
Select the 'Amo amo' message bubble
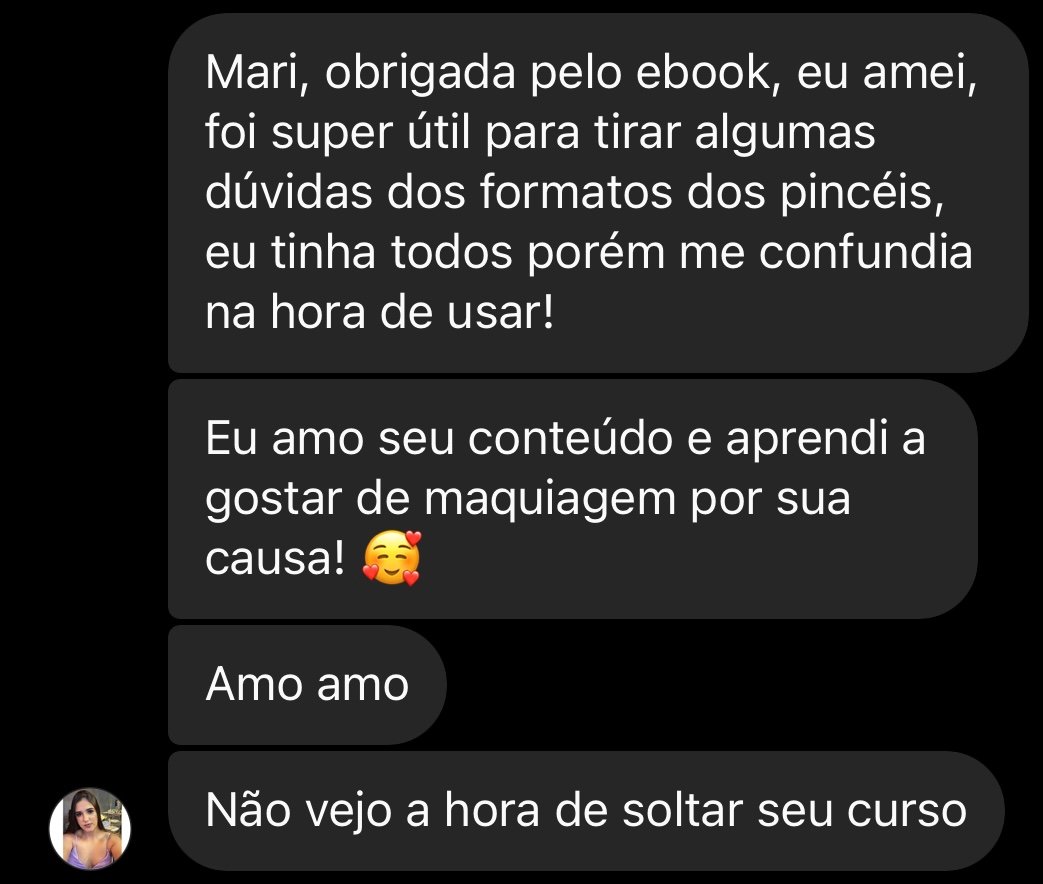[x=307, y=684]
